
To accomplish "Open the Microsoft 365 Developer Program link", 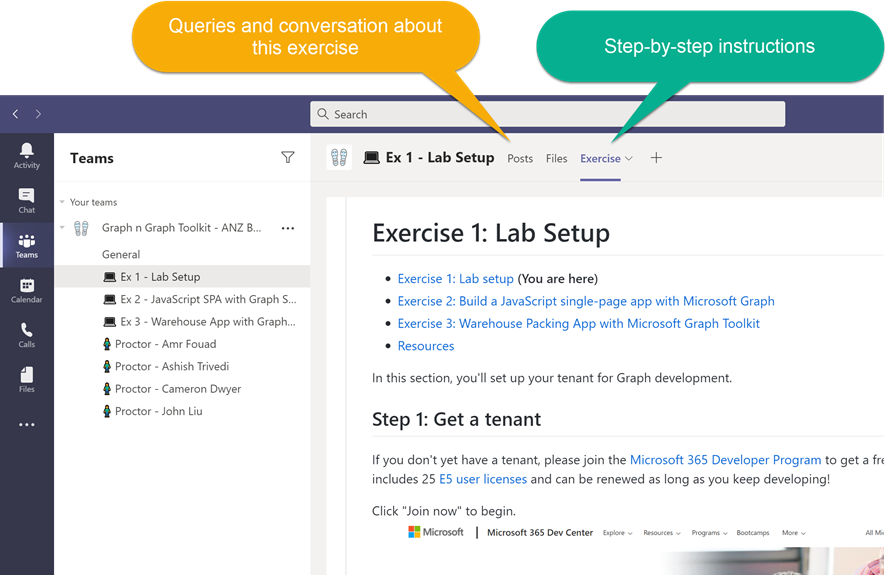I will click(x=725, y=460).
